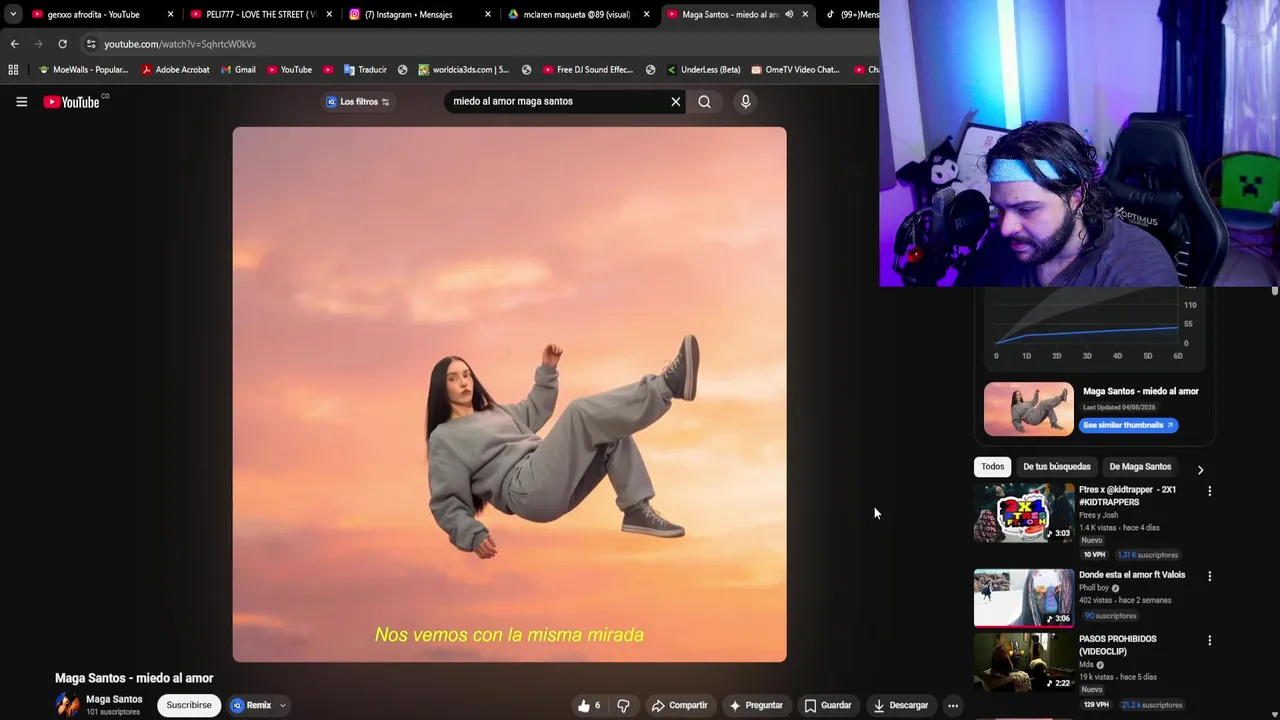Click the PASOS PROHIBIDOS (VIDEOCLIP) title
The height and width of the screenshot is (720, 1280).
1118,645
